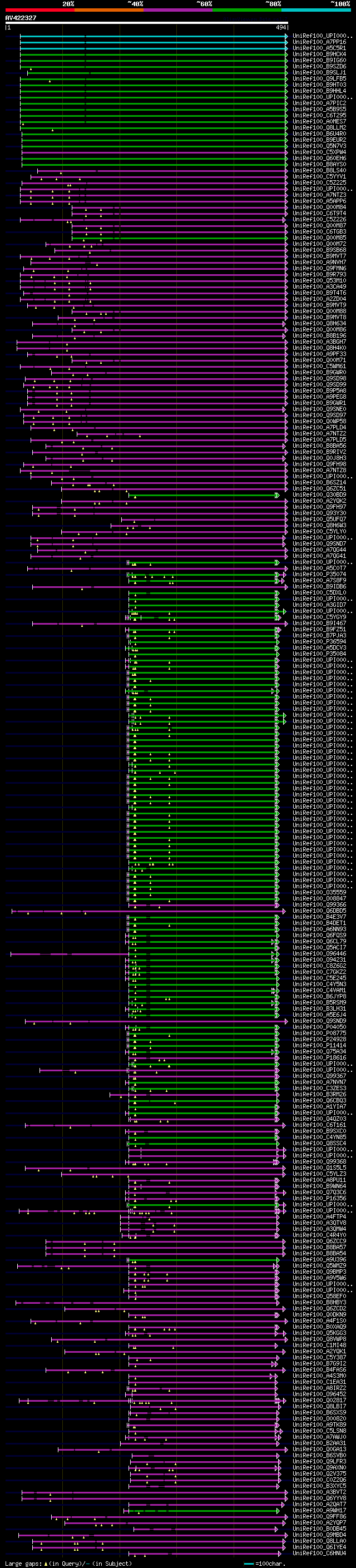Viewport: 356px width, 1568px height.
Task: Select UniRef100_B9SB68 hit
Action: click(319, 250)
